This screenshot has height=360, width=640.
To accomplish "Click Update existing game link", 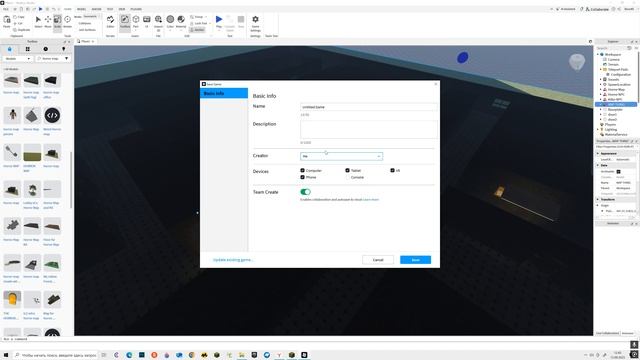I will coord(233,260).
